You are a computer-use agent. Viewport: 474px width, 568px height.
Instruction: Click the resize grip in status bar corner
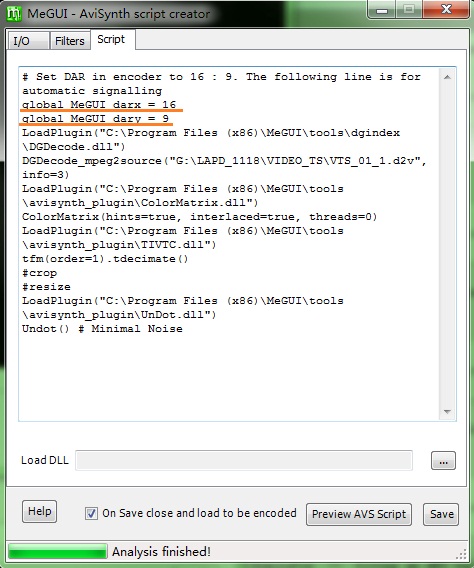click(461, 554)
